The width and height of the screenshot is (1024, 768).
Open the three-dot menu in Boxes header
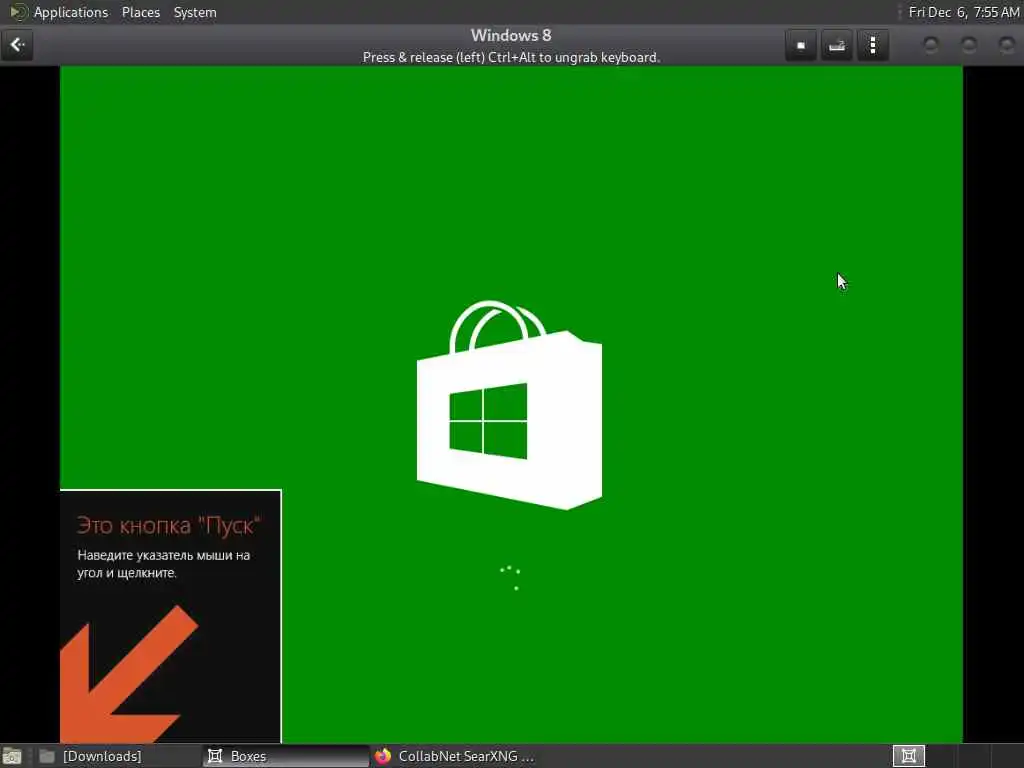[873, 45]
